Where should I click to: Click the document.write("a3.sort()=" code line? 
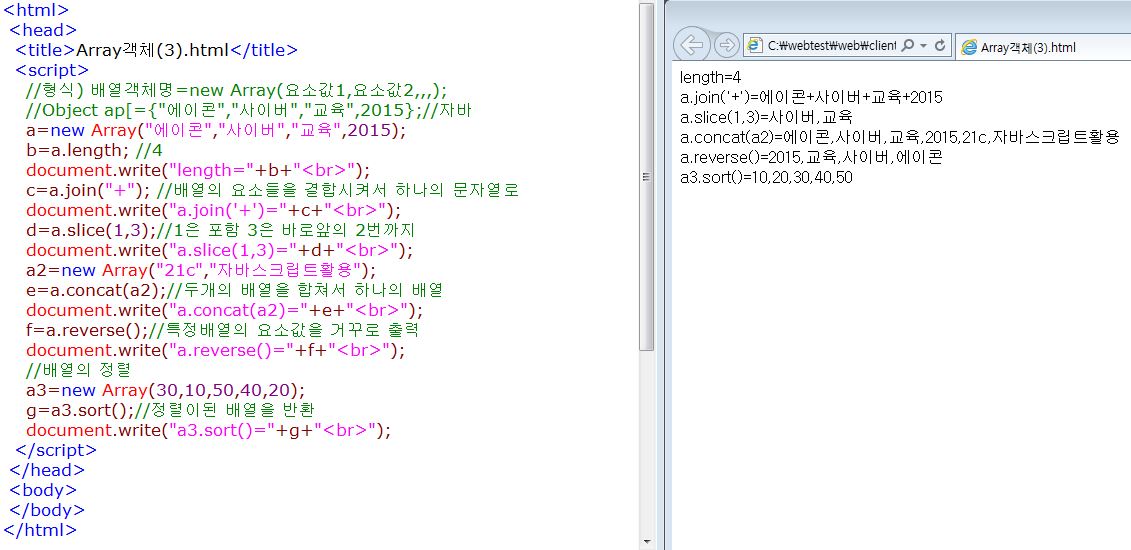208,430
